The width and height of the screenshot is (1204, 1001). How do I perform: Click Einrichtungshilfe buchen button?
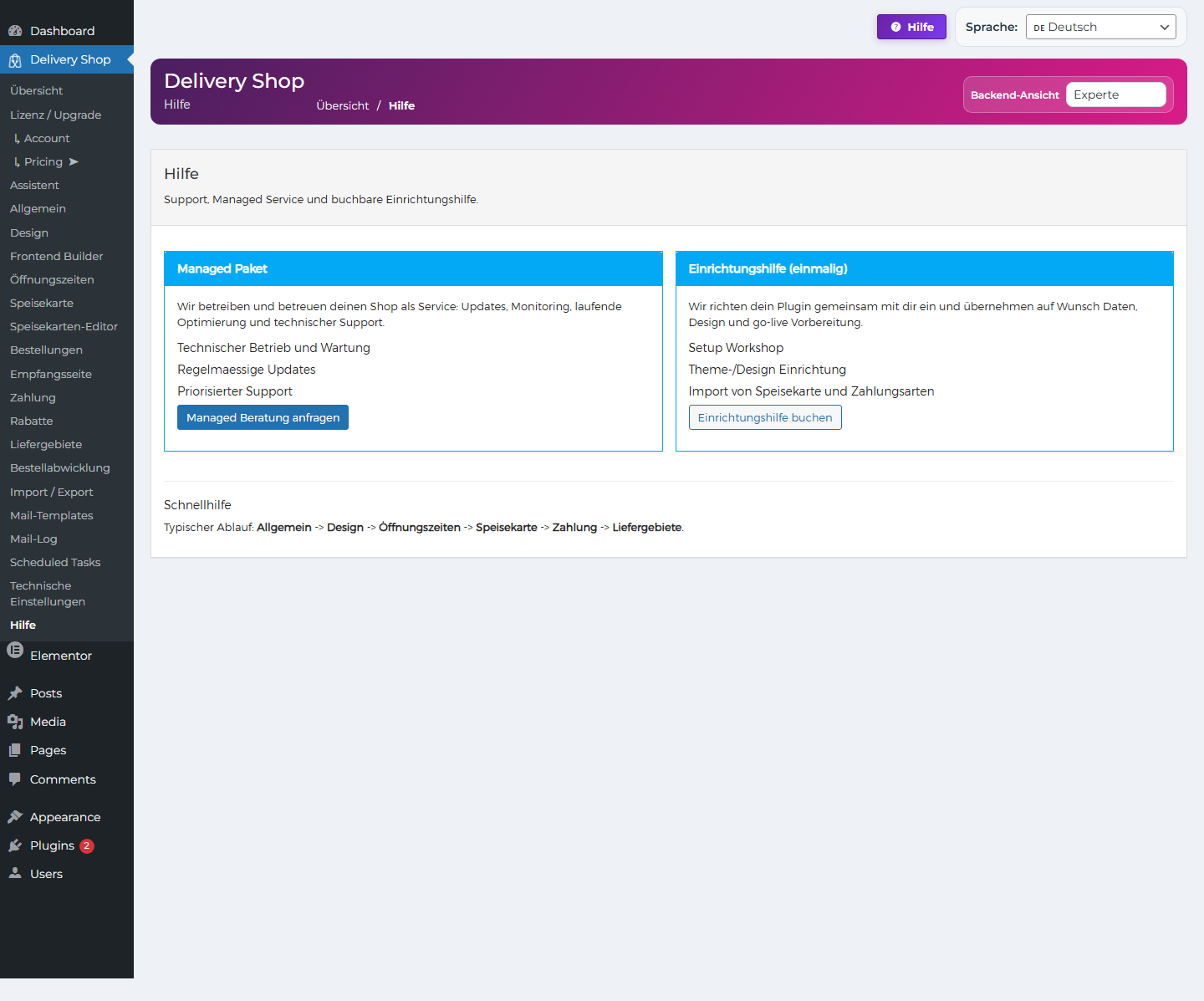coord(765,417)
